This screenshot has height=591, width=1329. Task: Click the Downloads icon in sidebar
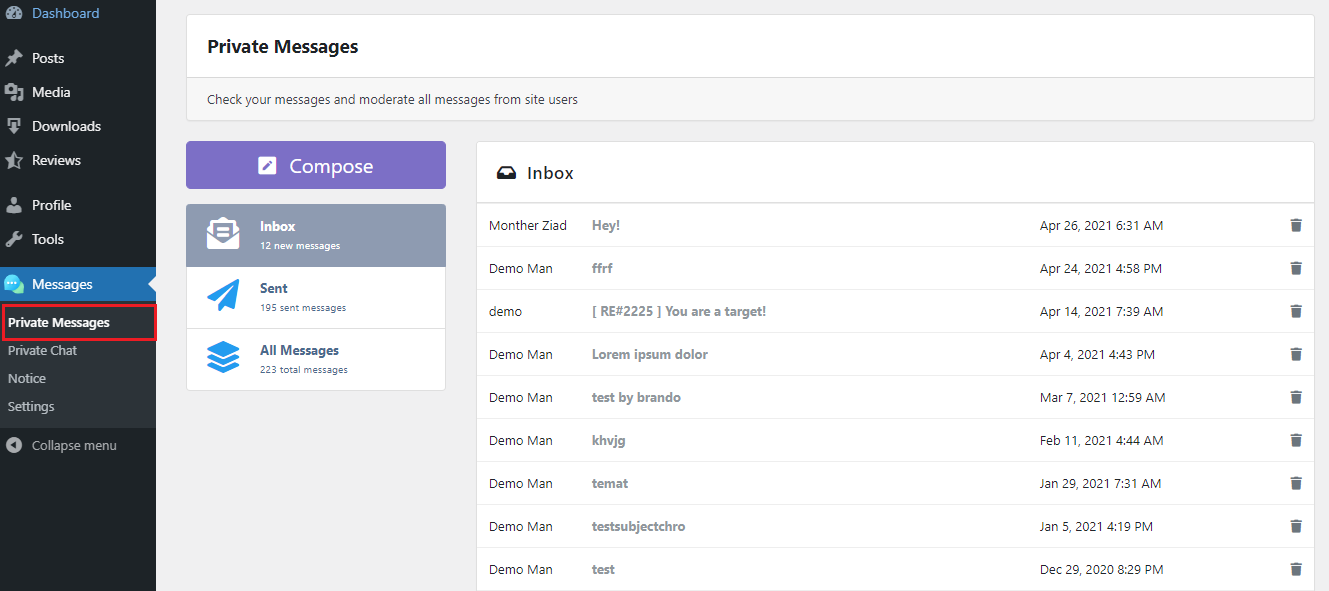(16, 126)
